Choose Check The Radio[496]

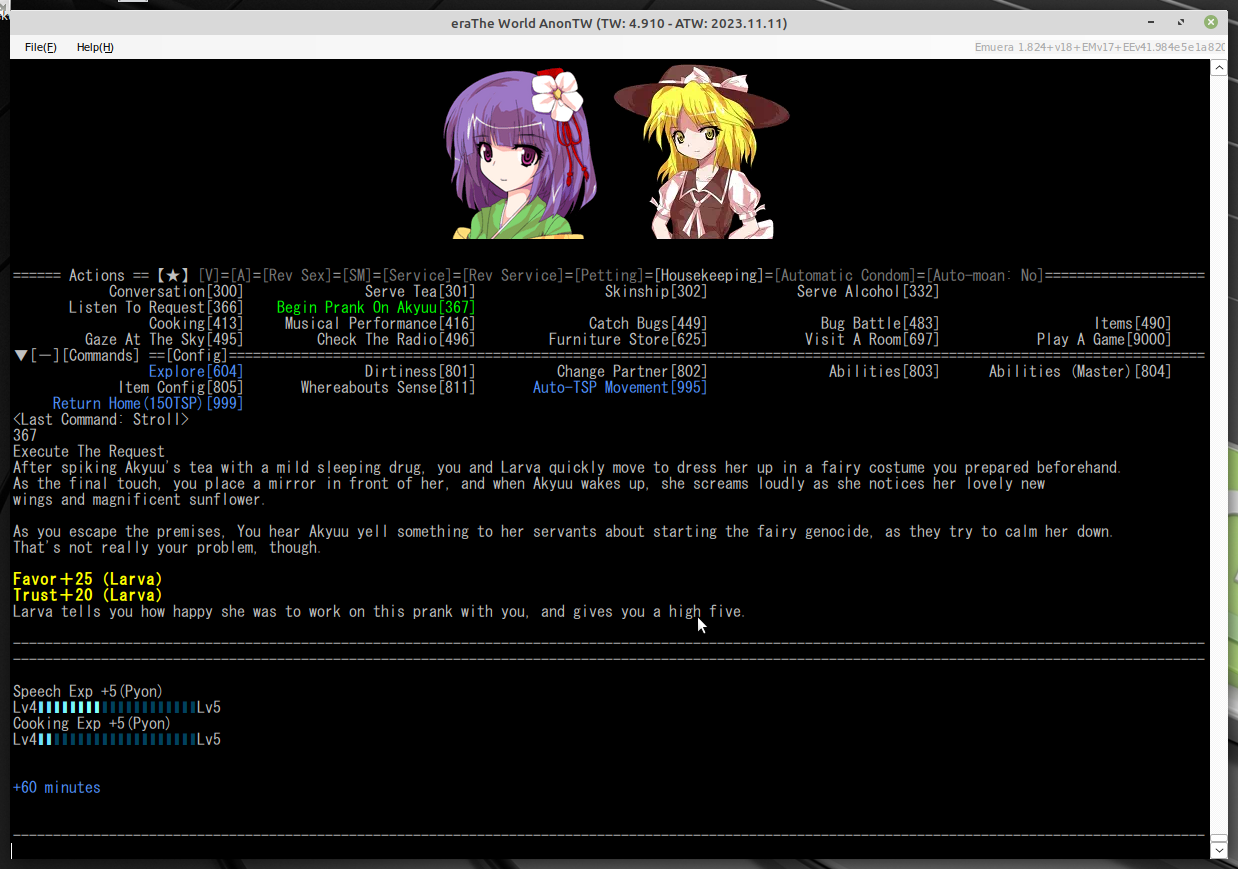click(396, 340)
